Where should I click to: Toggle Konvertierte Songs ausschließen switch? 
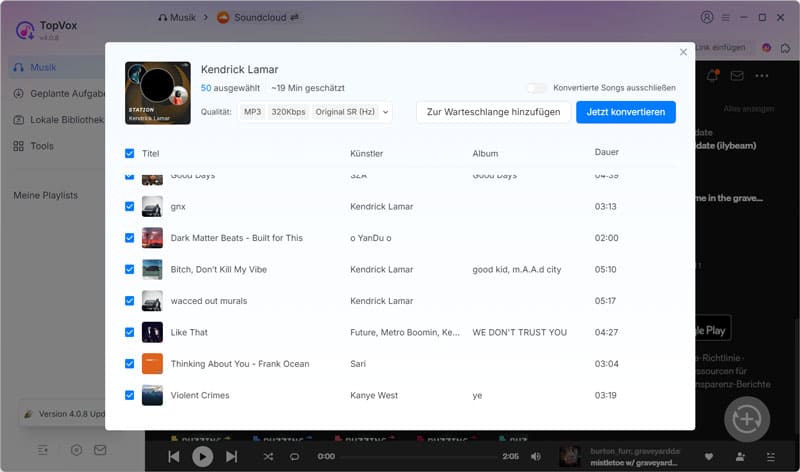coord(536,88)
